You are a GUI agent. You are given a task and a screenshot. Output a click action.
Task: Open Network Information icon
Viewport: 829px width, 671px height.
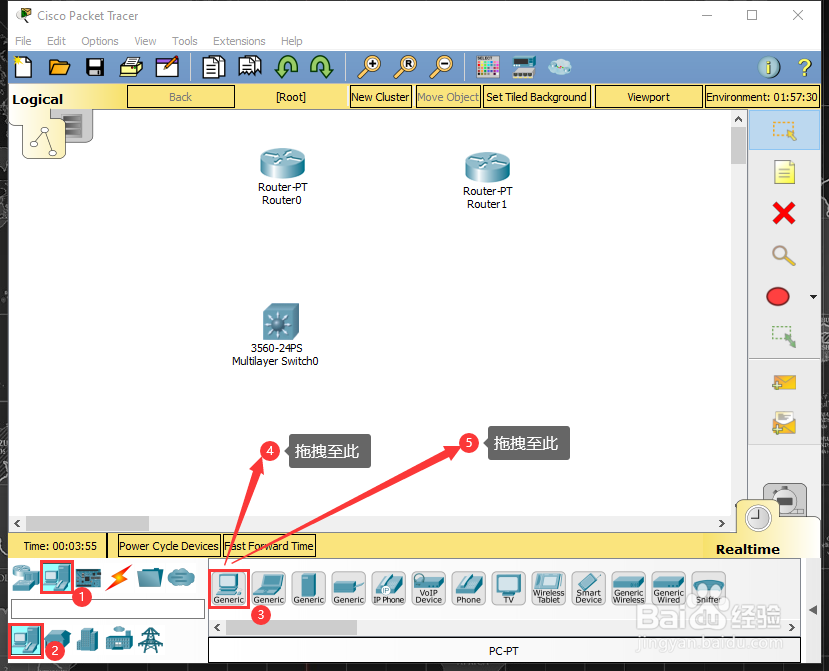(x=769, y=67)
